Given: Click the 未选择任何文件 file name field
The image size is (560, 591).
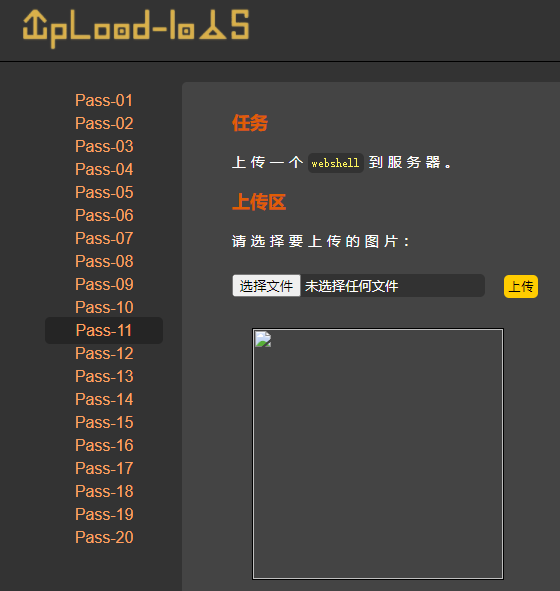Looking at the screenshot, I should [392, 286].
